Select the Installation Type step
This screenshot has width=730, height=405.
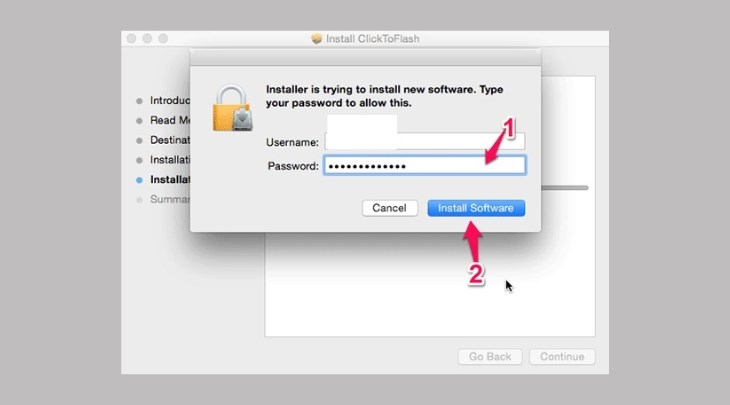pyautogui.click(x=169, y=160)
